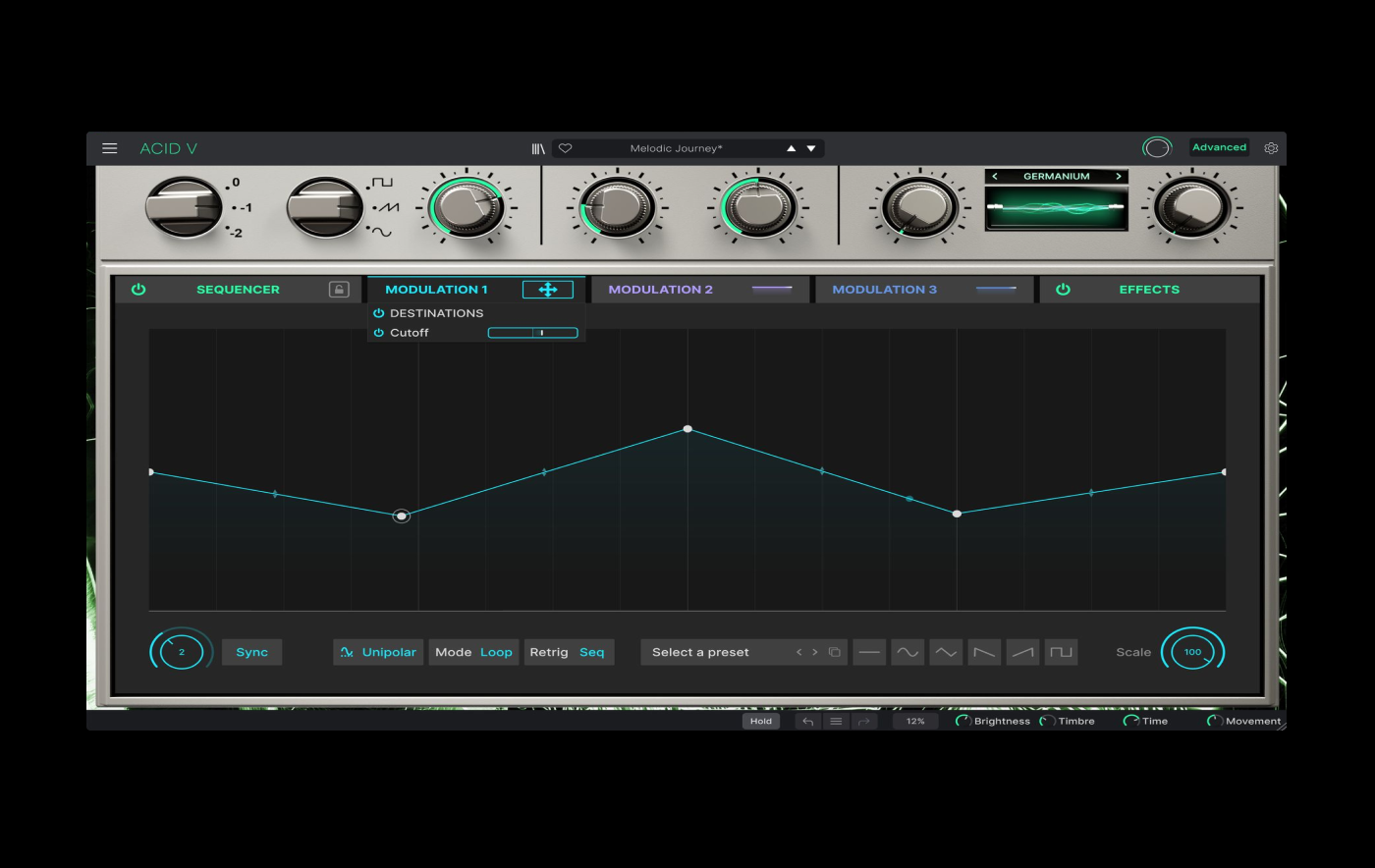Select the square wave shape preset
Image resolution: width=1375 pixels, height=868 pixels.
coord(1061,652)
